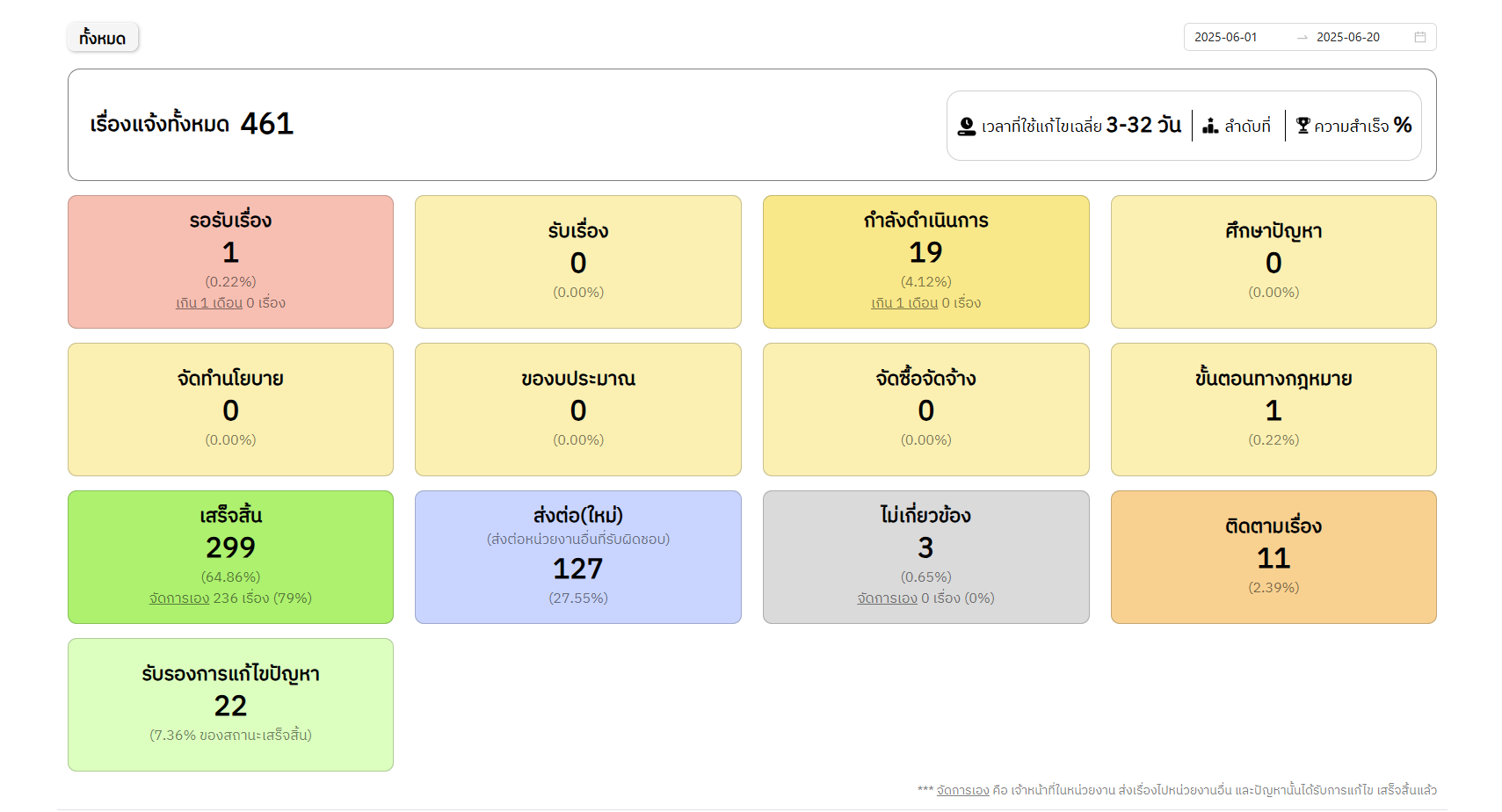Click จัดการเอง link in เสร็จสิ้น card
Screen dimensions: 1502x812
(179, 598)
